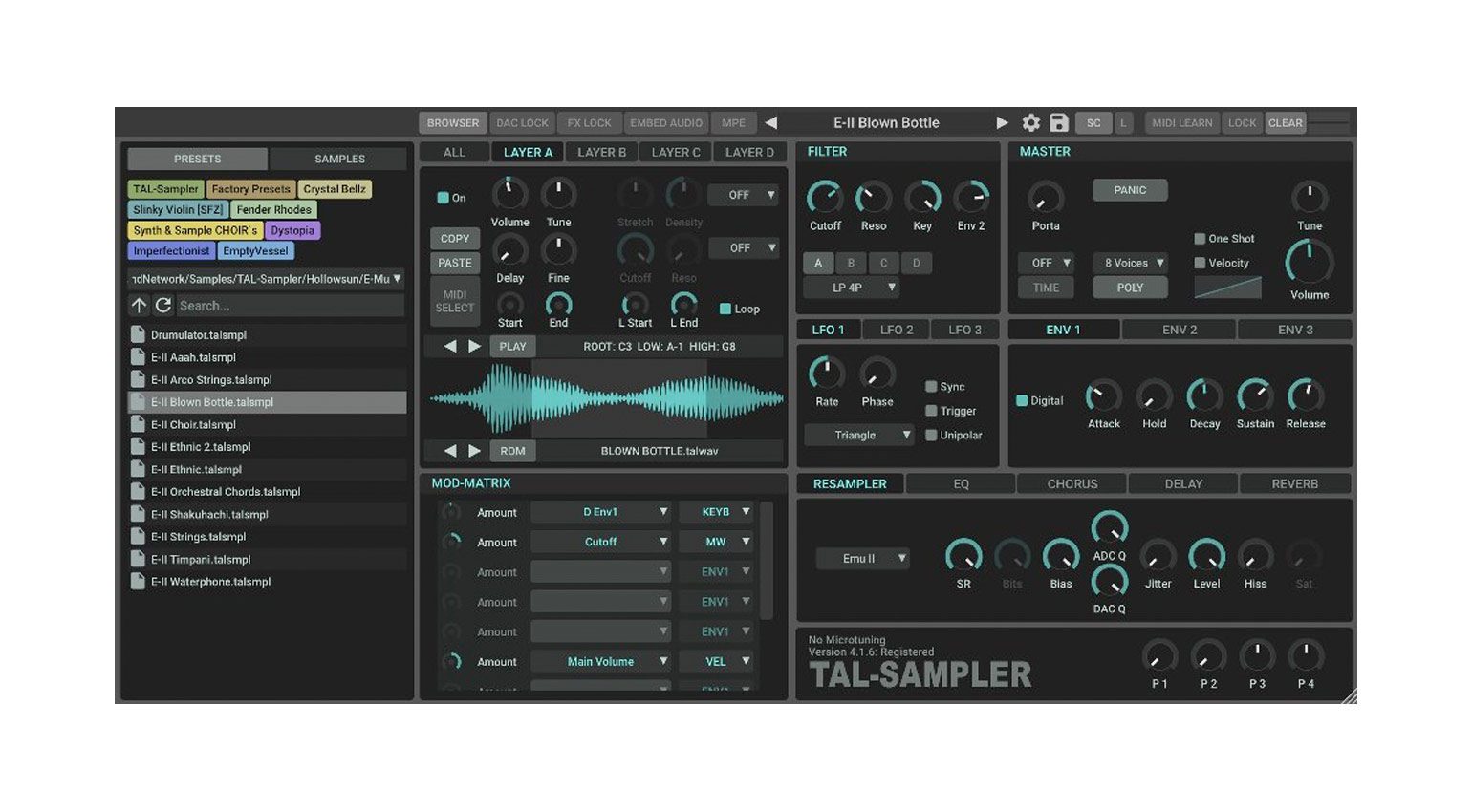Go to next preset arrow beside E-II Blown Bottle
The height and width of the screenshot is (812, 1472).
(1002, 122)
